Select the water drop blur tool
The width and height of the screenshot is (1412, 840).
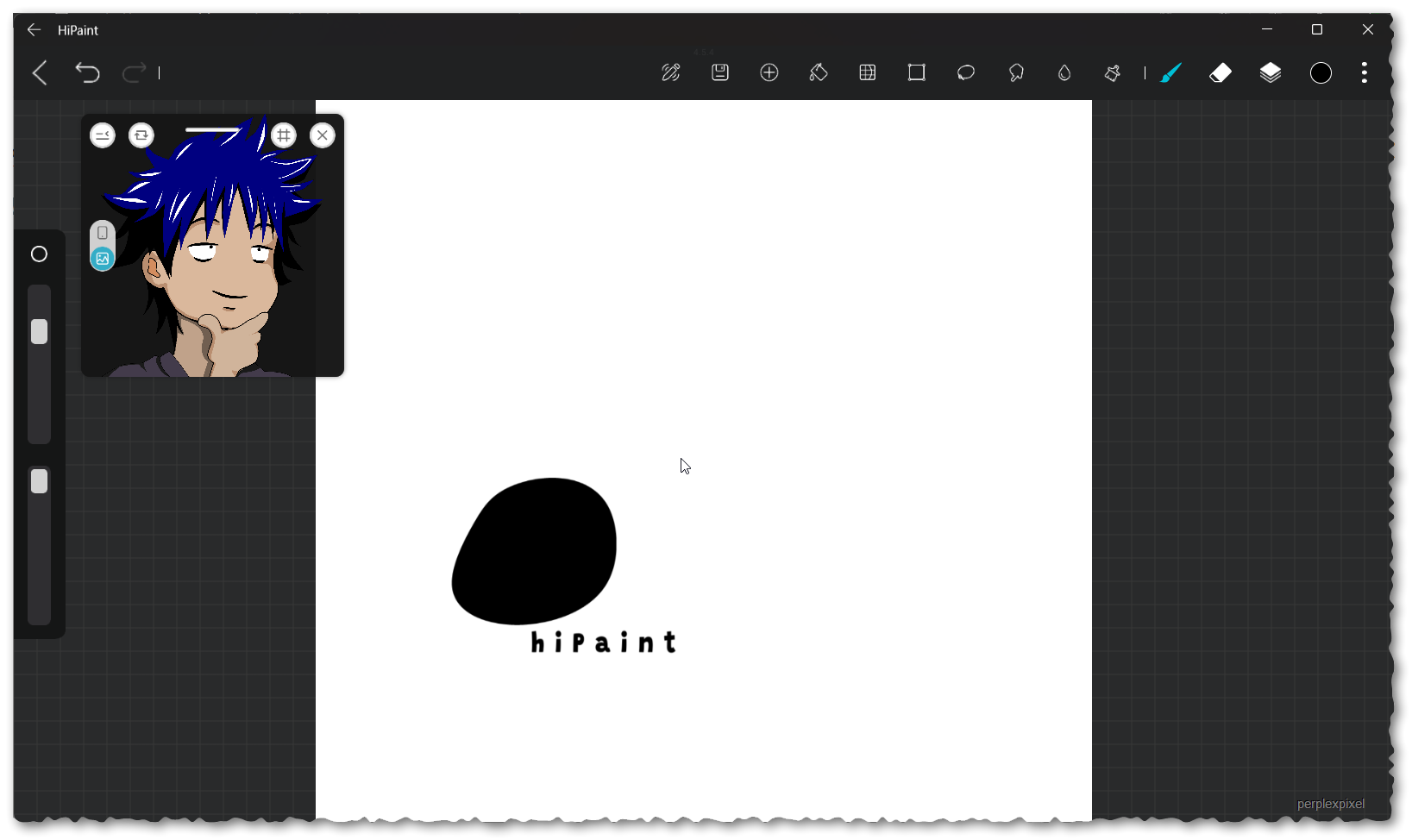(1064, 73)
